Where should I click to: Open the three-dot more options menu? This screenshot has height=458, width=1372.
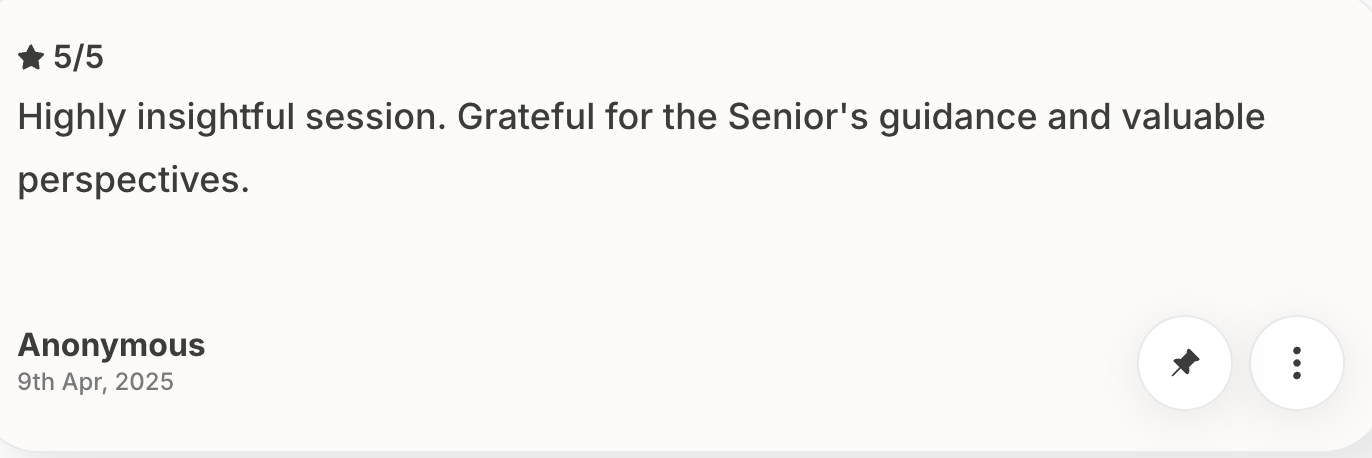(1296, 363)
